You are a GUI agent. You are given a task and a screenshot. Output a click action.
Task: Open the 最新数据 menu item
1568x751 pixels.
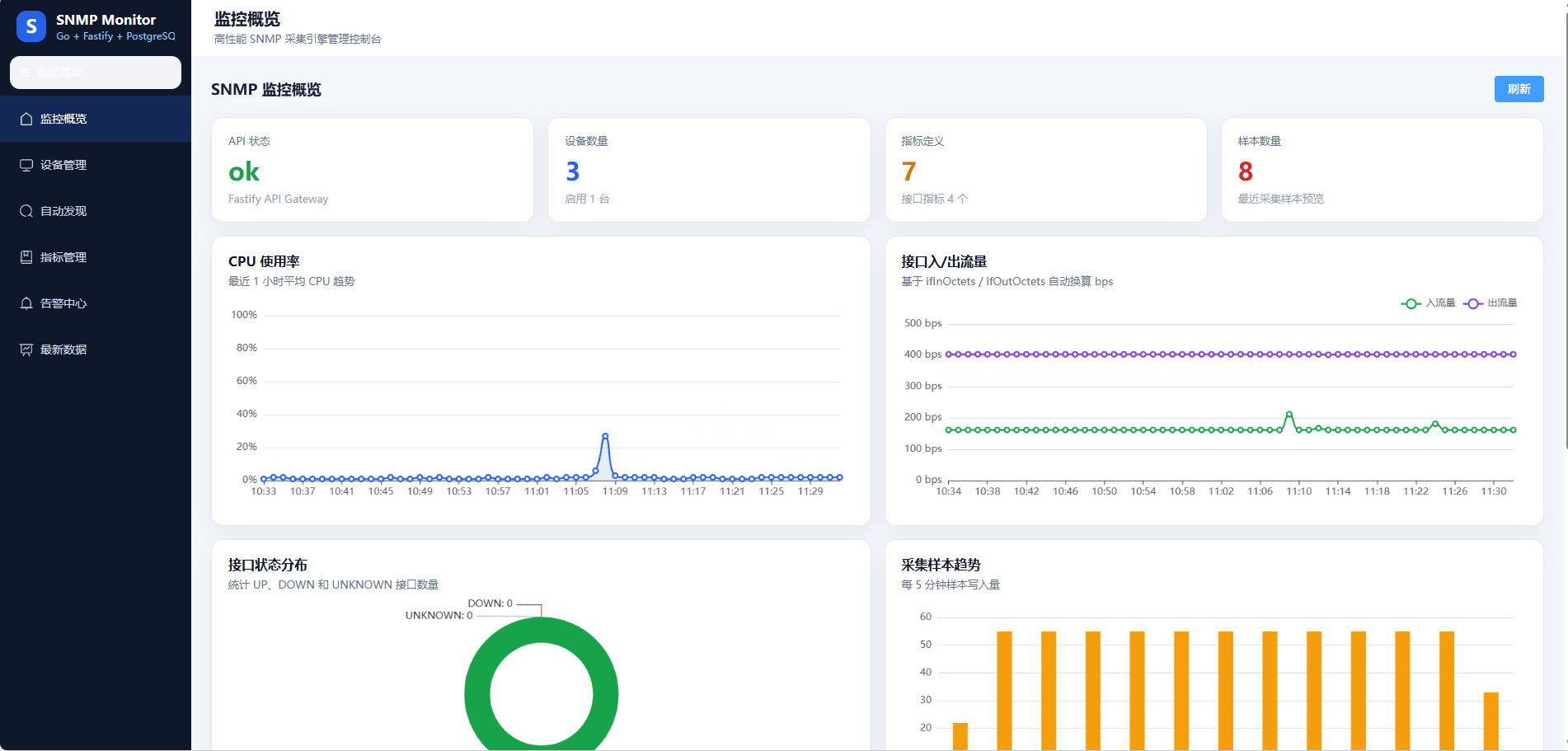pos(96,350)
